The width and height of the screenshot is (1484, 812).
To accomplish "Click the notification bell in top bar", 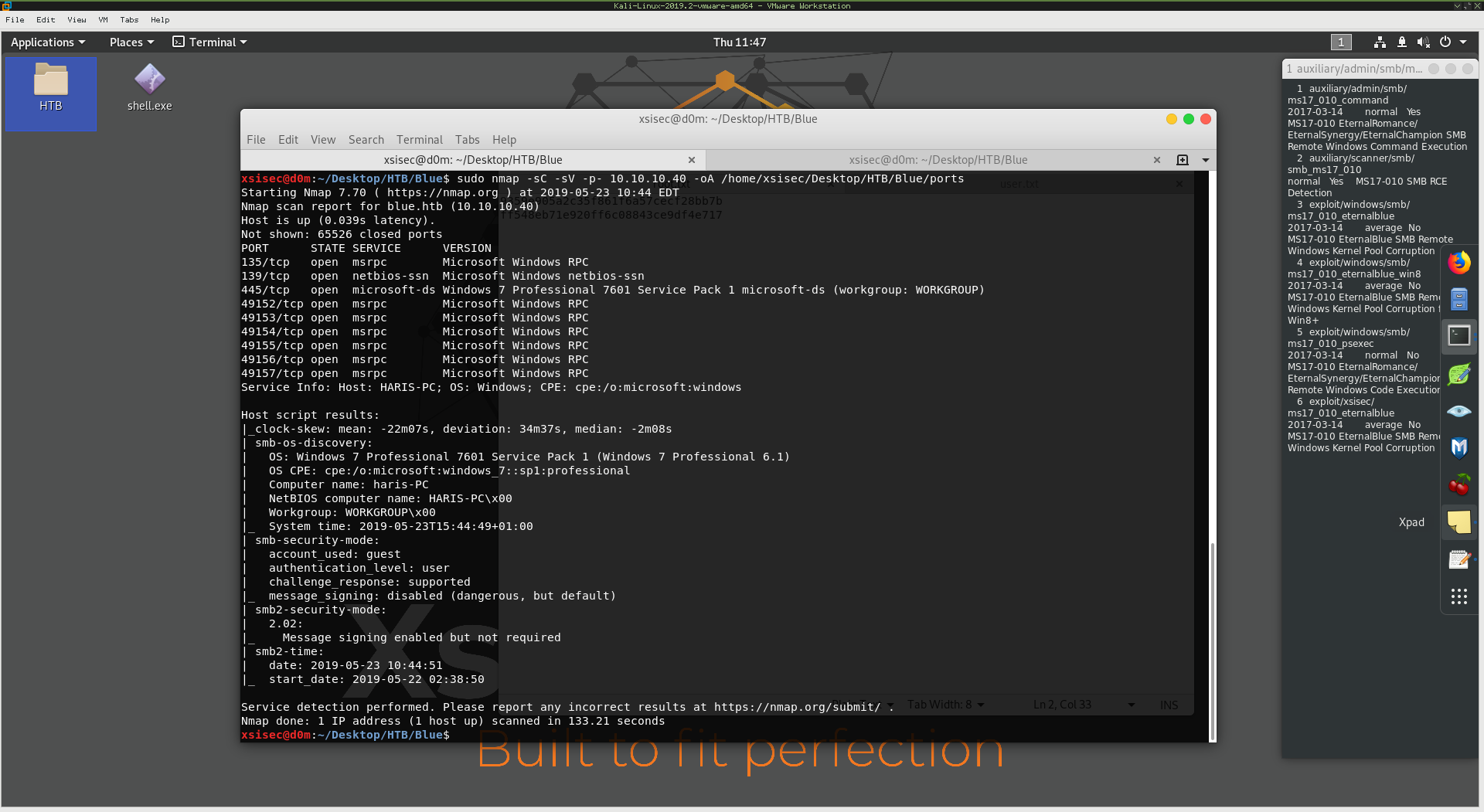I will coord(1402,42).
